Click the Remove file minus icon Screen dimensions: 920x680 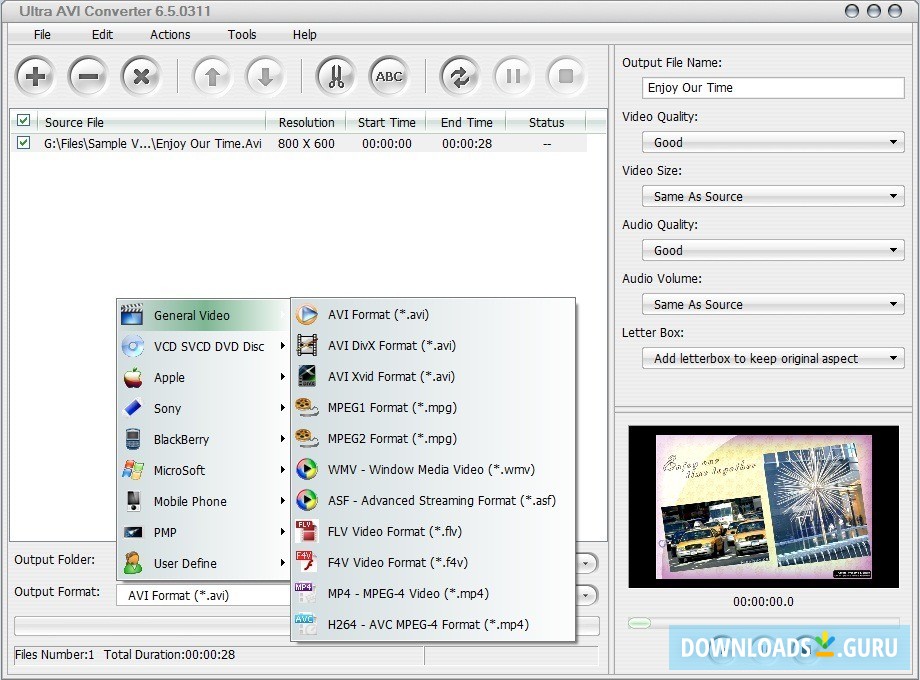click(x=88, y=76)
